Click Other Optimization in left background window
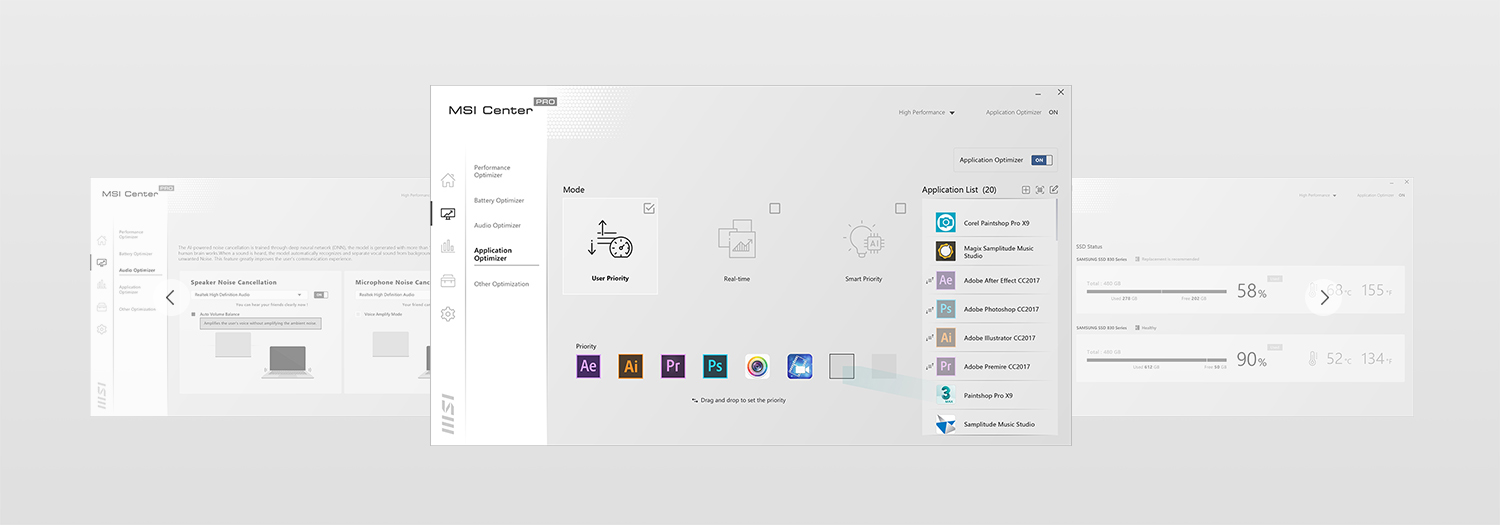The height and width of the screenshot is (525, 1500). (138, 309)
